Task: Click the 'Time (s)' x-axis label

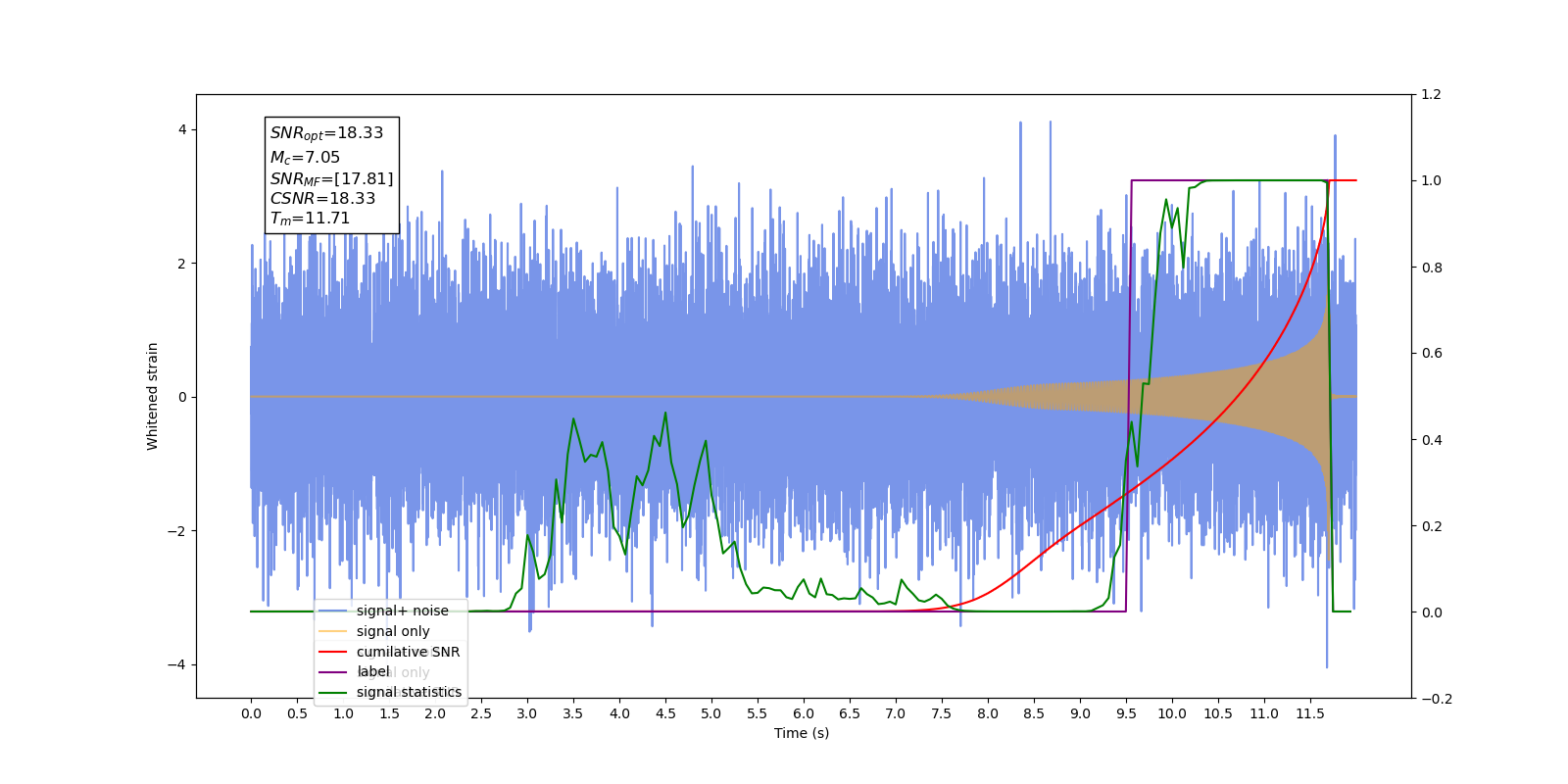Action: pyautogui.click(x=802, y=733)
